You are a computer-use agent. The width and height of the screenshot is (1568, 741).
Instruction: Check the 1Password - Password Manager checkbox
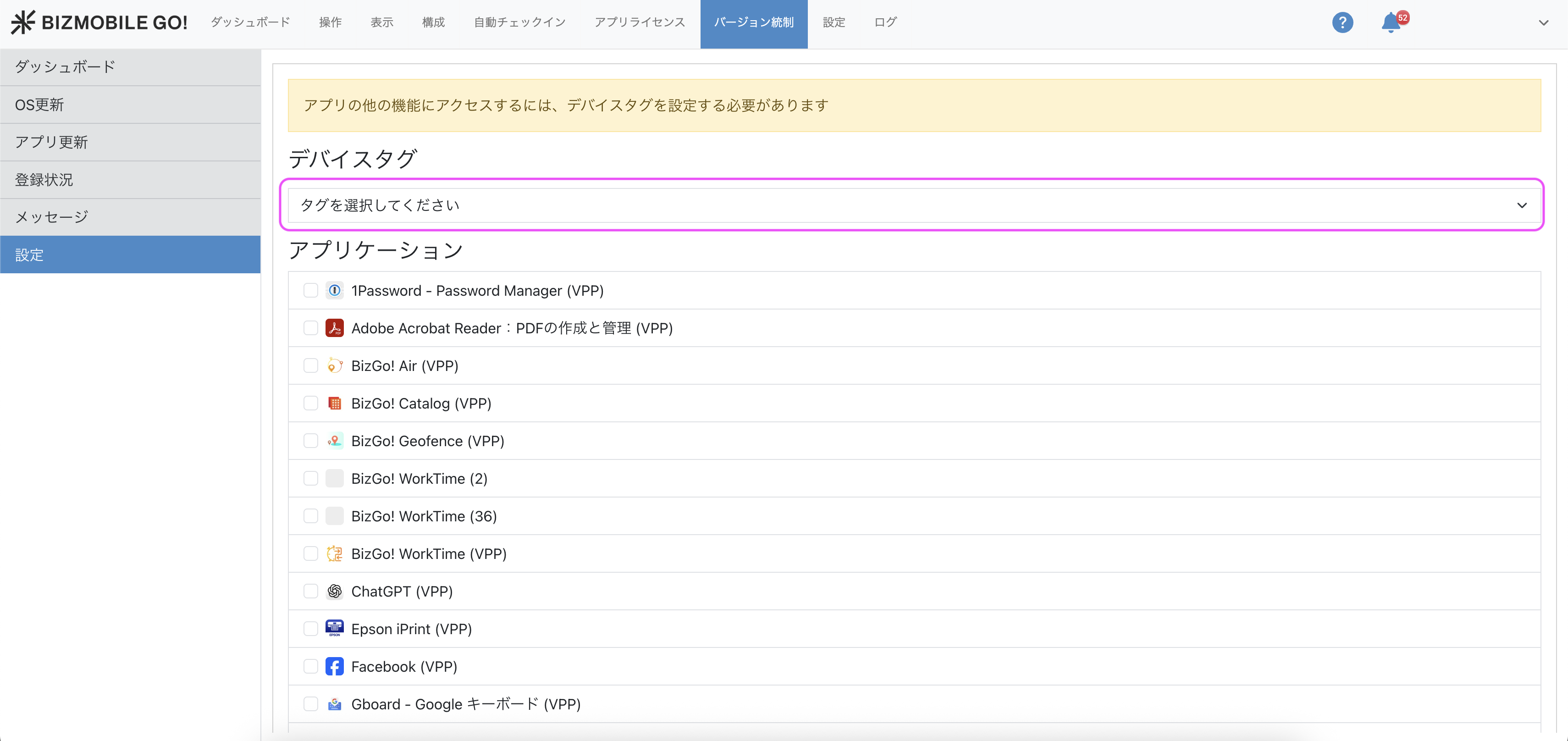tap(310, 290)
